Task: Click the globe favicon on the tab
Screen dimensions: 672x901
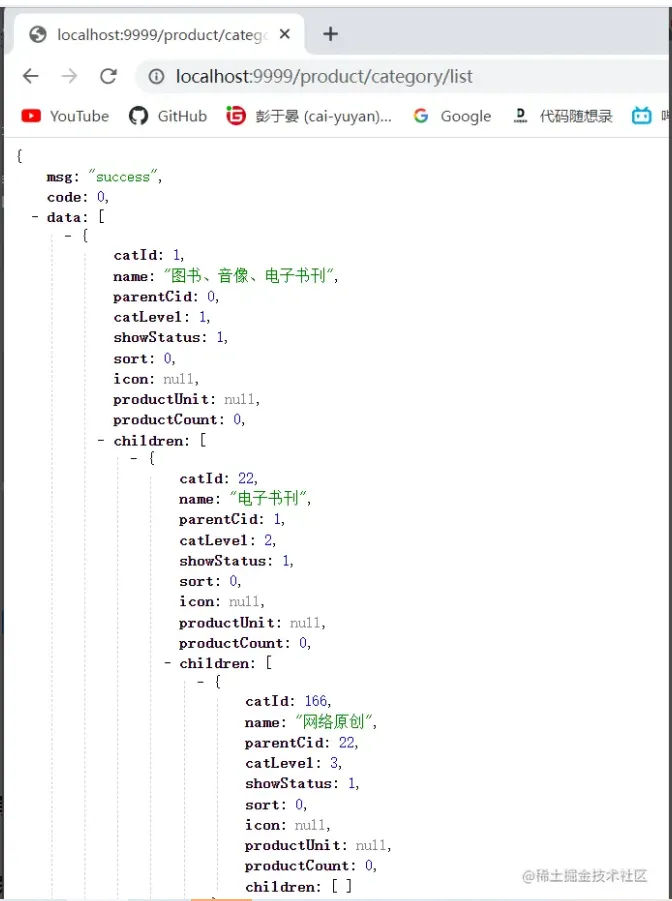Action: pyautogui.click(x=38, y=34)
